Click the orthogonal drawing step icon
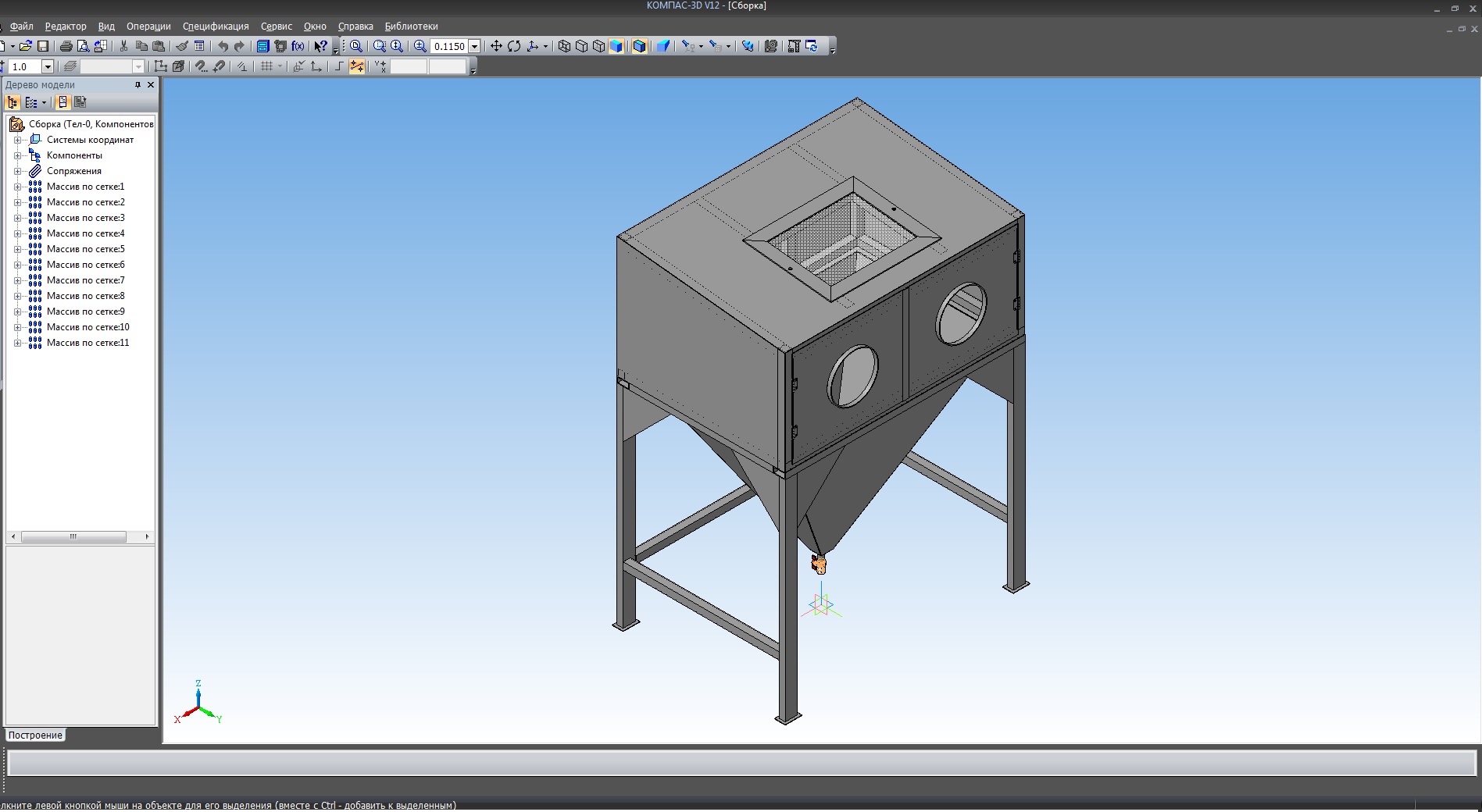Screen dimensions: 1482x812 tap(338, 66)
